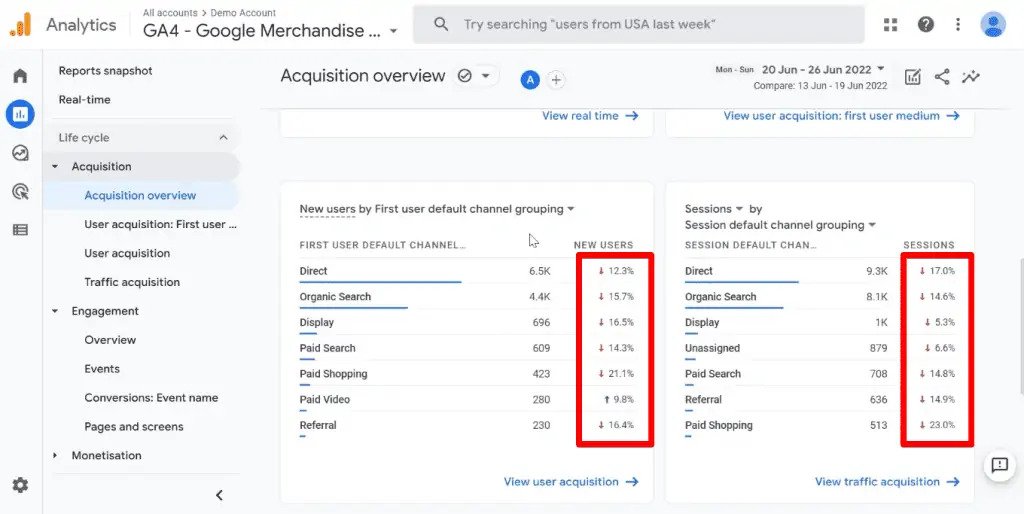The width and height of the screenshot is (1024, 514).
Task: Open the Explore icon in left rail
Action: (x=20, y=153)
